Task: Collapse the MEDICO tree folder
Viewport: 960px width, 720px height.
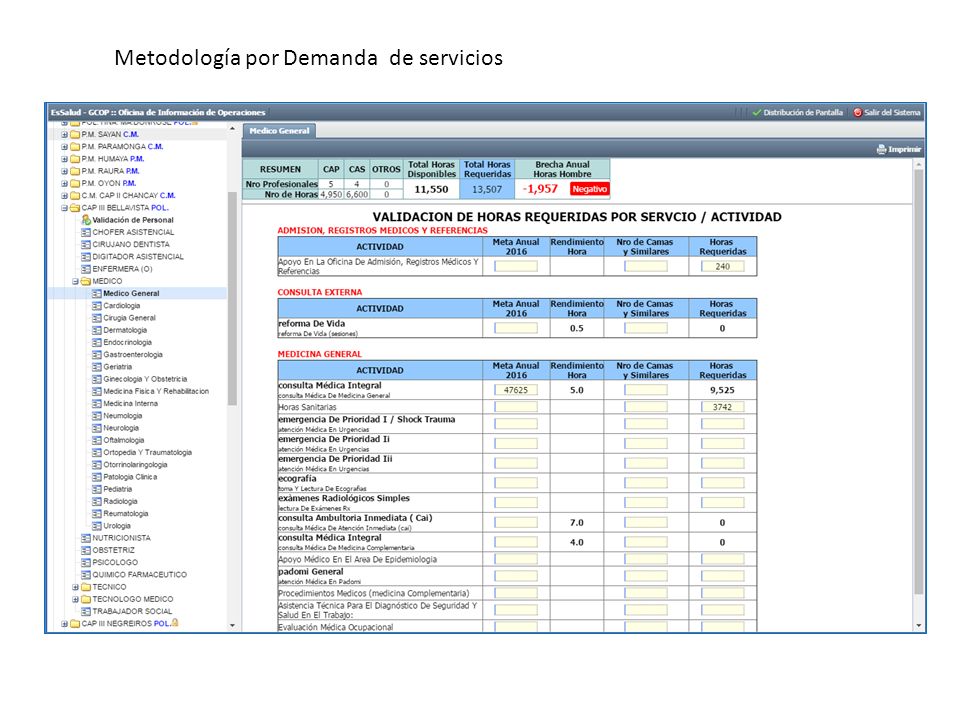Action: pyautogui.click(x=75, y=281)
